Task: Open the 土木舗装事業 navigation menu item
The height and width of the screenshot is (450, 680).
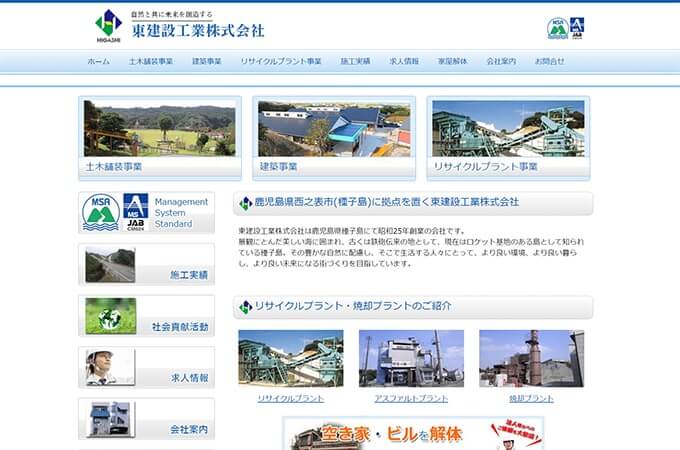Action: tap(150, 61)
